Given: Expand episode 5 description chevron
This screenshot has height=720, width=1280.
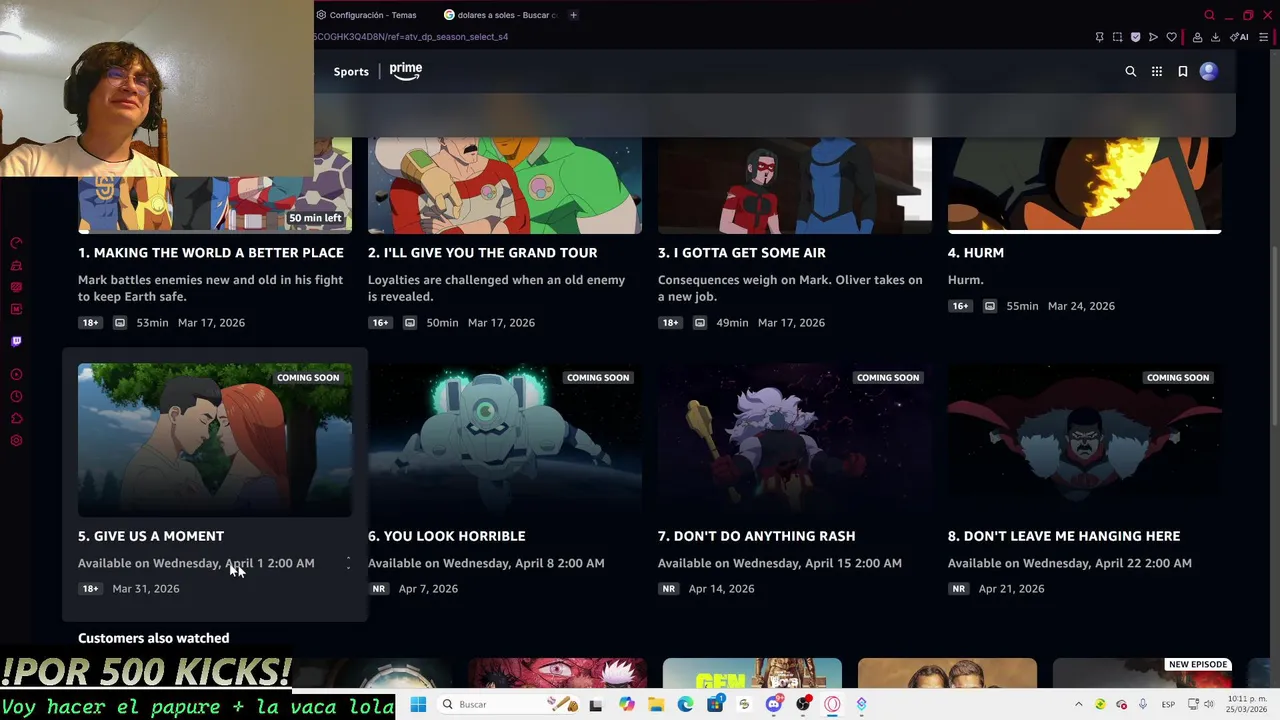Looking at the screenshot, I should [x=348, y=564].
